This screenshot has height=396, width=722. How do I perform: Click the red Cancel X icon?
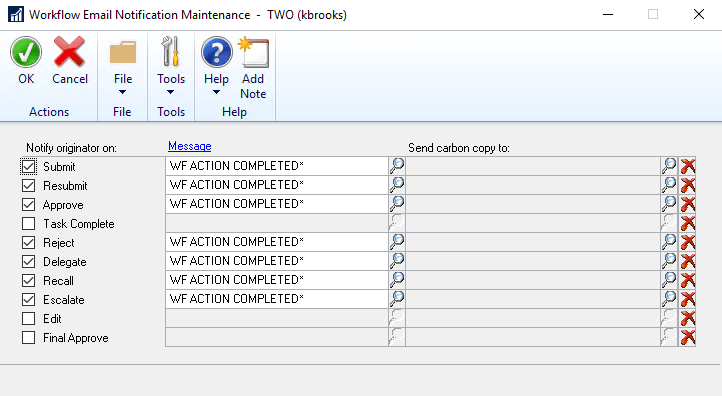[69, 52]
